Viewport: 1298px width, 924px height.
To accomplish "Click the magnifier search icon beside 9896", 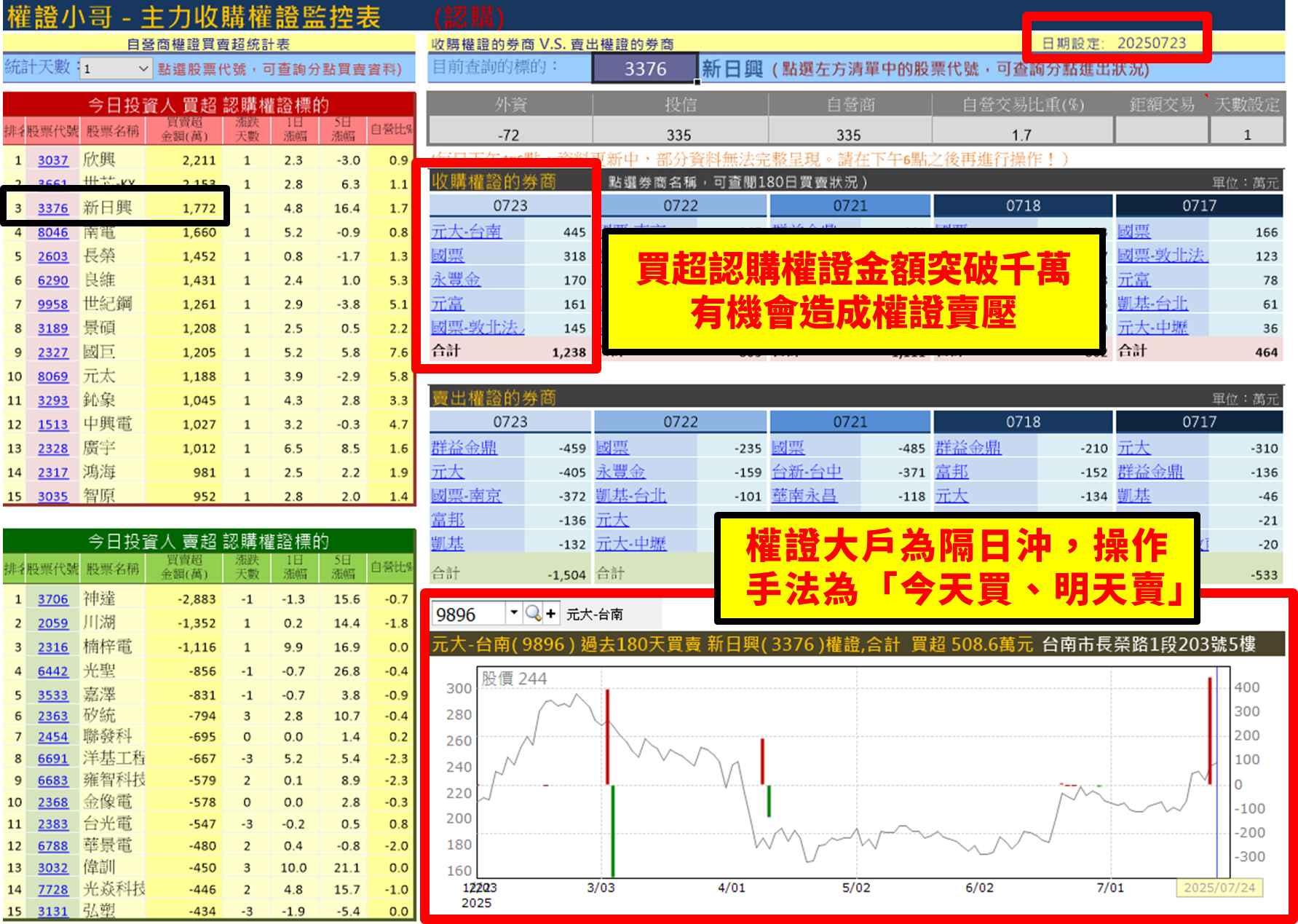I will coord(533,613).
